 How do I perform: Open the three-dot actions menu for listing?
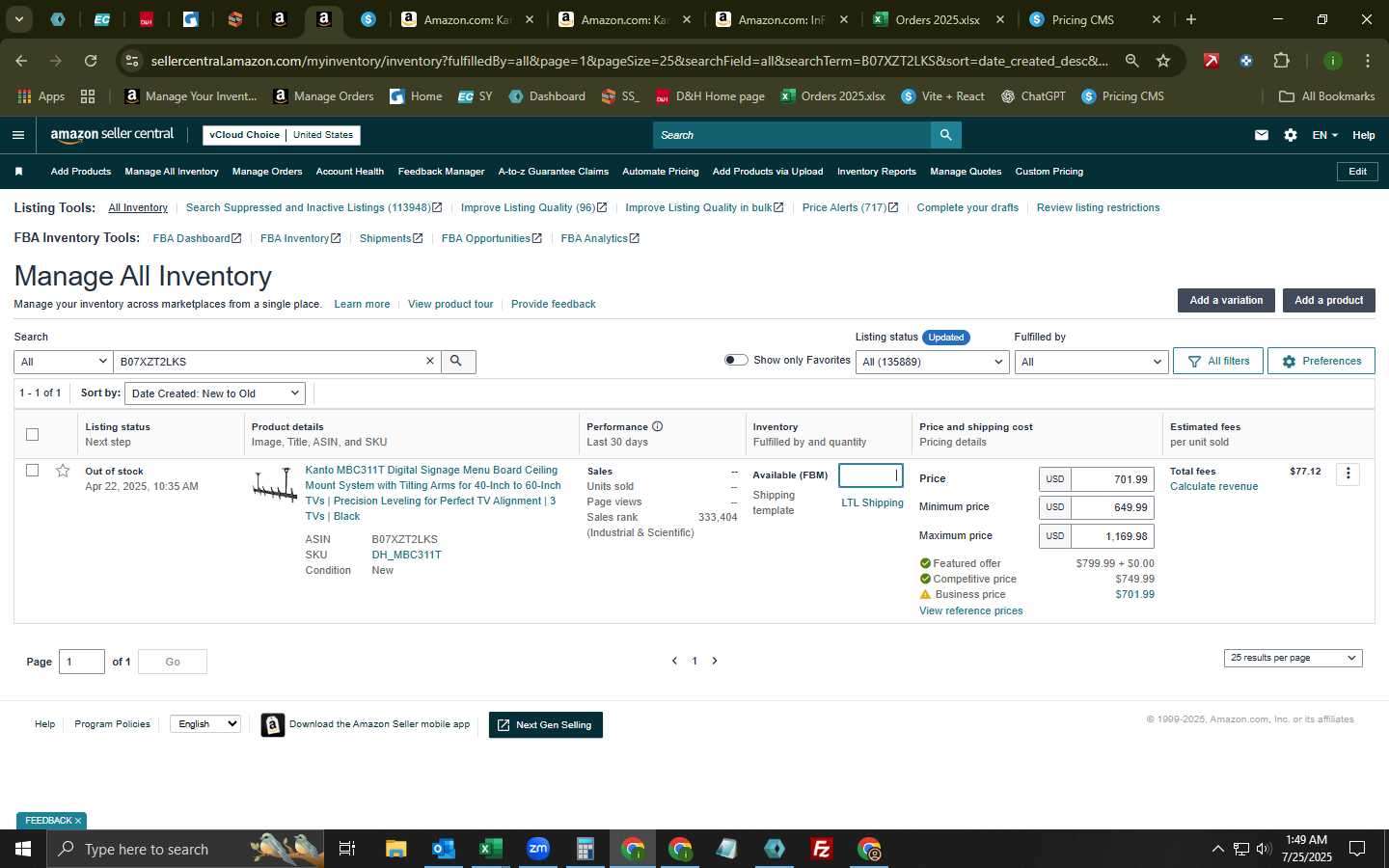[1348, 474]
